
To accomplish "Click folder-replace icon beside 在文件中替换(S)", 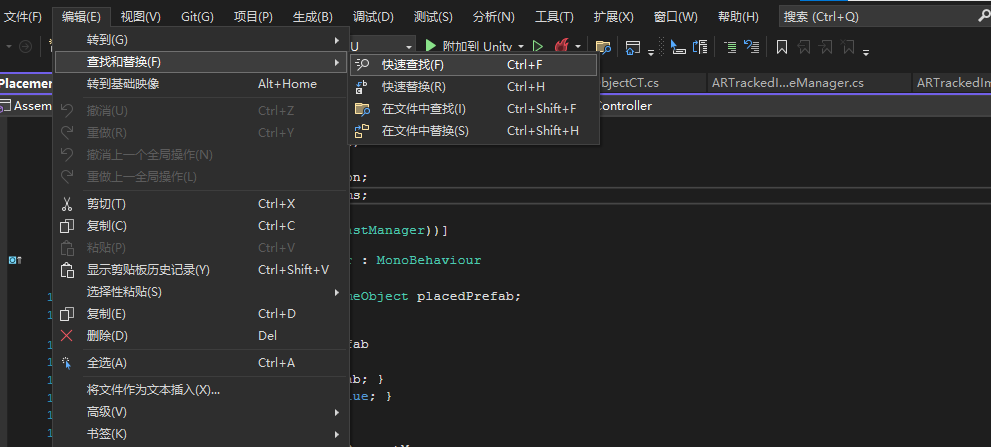I will coord(362,131).
